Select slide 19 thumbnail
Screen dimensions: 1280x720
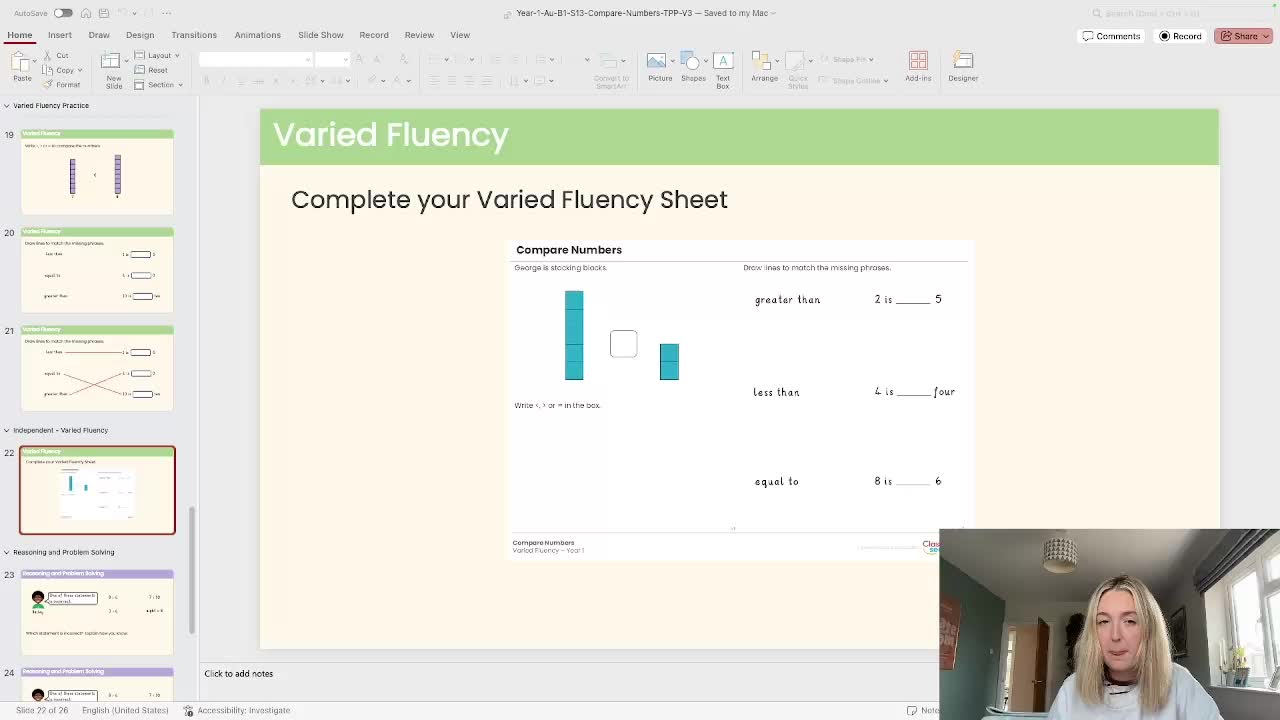click(x=97, y=172)
